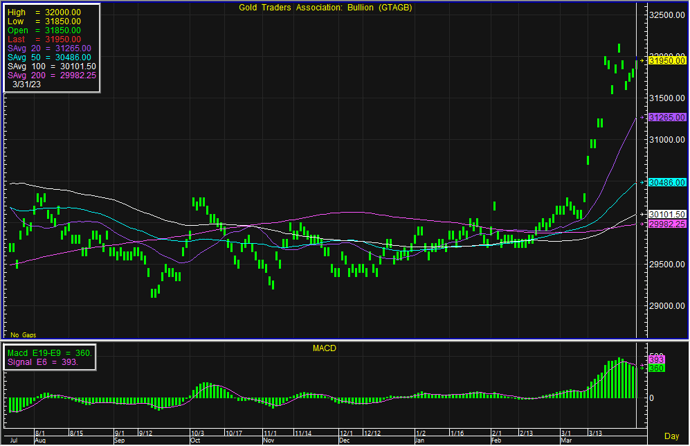Click the 32500.00 level on price axis
Screen dimensions: 690x446
(665, 16)
